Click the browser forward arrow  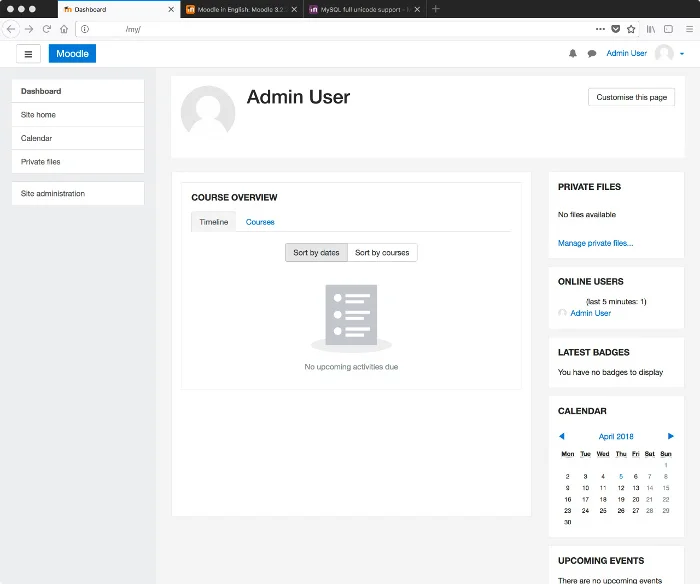click(29, 29)
